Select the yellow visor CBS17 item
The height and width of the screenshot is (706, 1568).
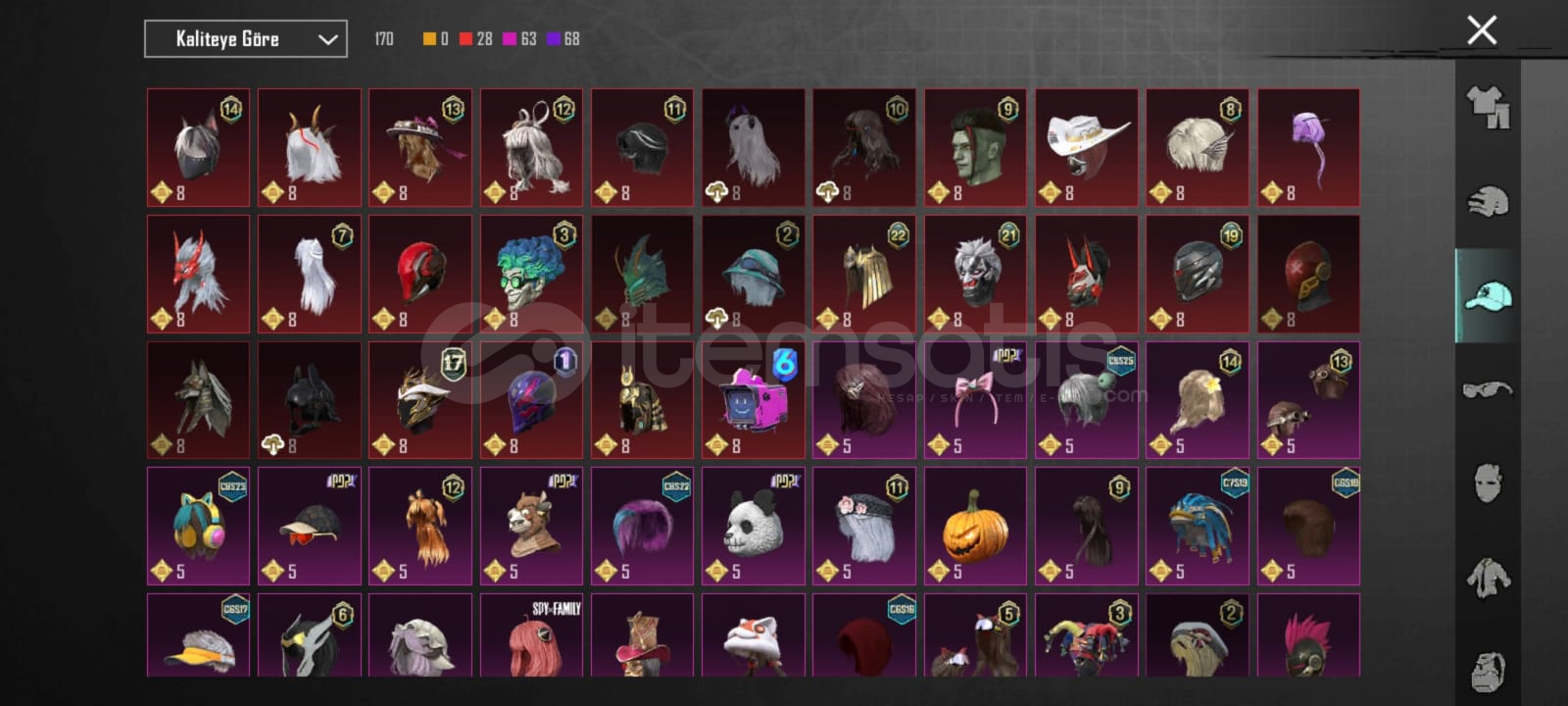point(198,634)
